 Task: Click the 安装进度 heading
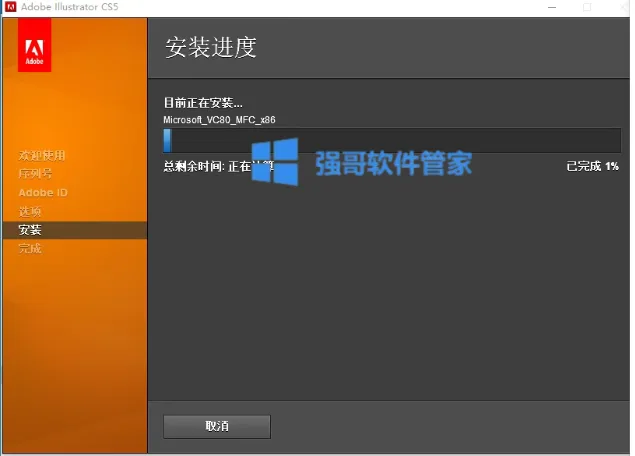[211, 47]
